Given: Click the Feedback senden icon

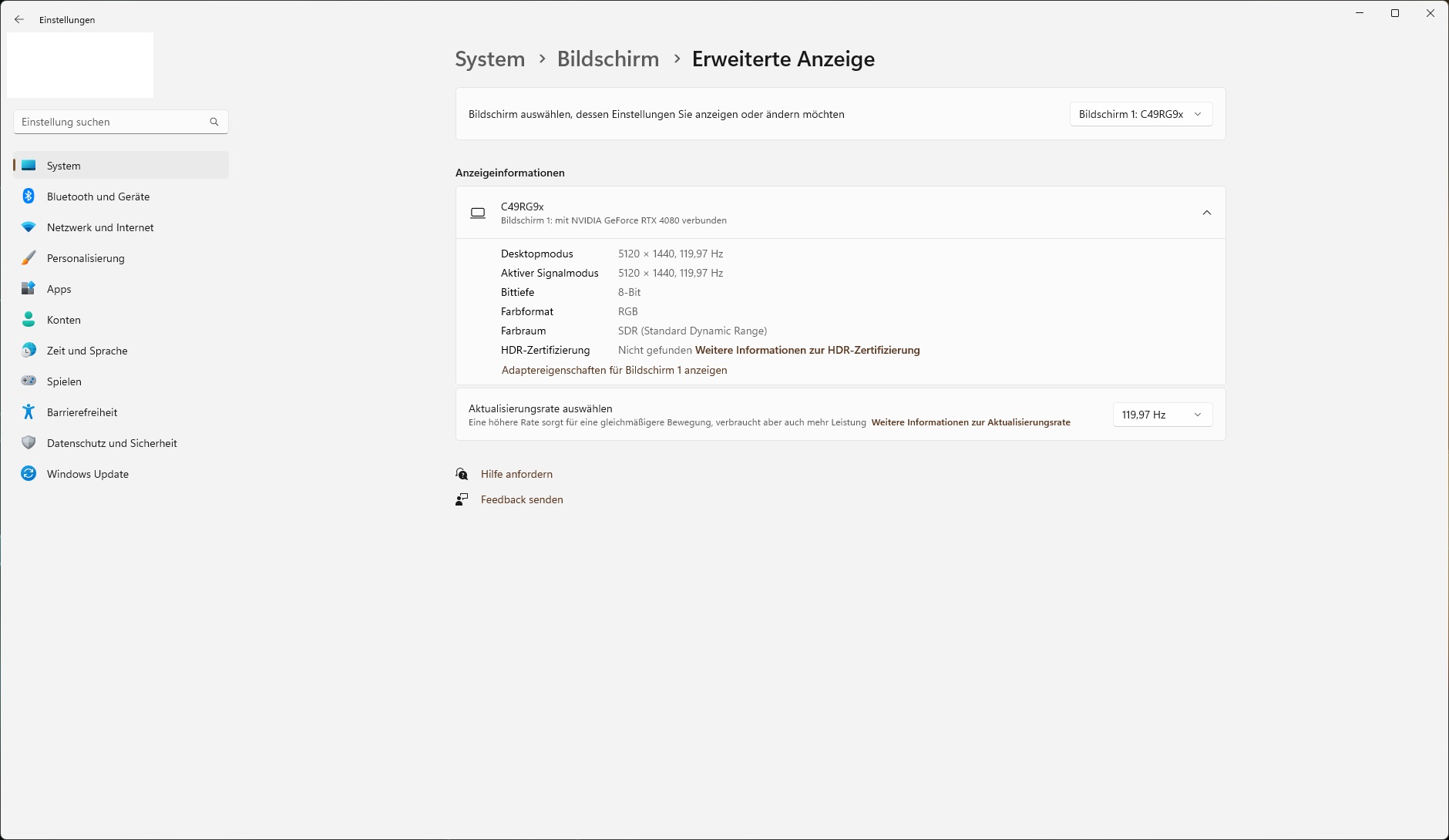Looking at the screenshot, I should 462,499.
